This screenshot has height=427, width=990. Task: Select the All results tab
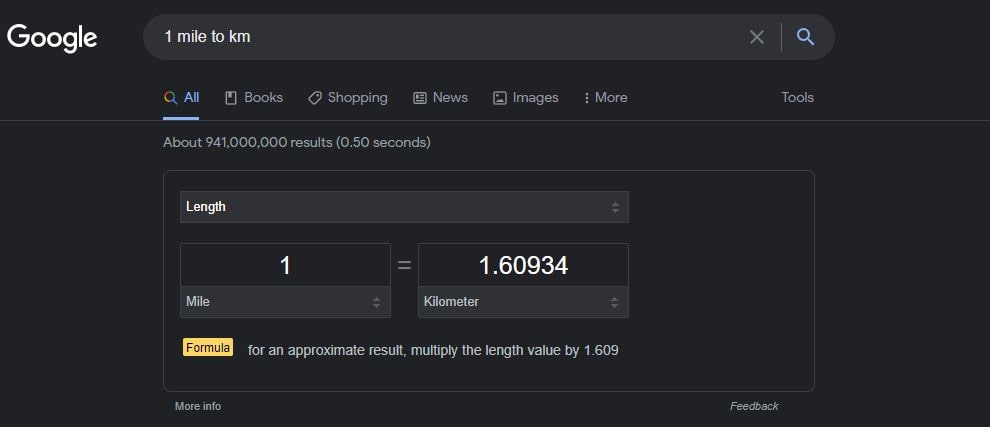coord(181,97)
